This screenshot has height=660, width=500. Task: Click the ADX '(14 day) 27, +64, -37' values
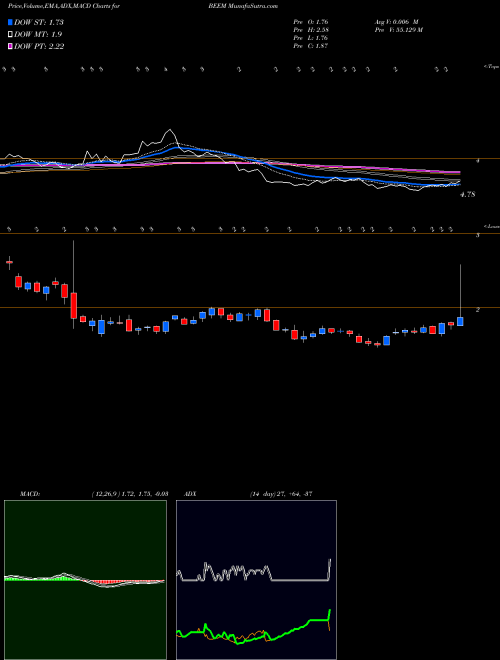pos(281,494)
